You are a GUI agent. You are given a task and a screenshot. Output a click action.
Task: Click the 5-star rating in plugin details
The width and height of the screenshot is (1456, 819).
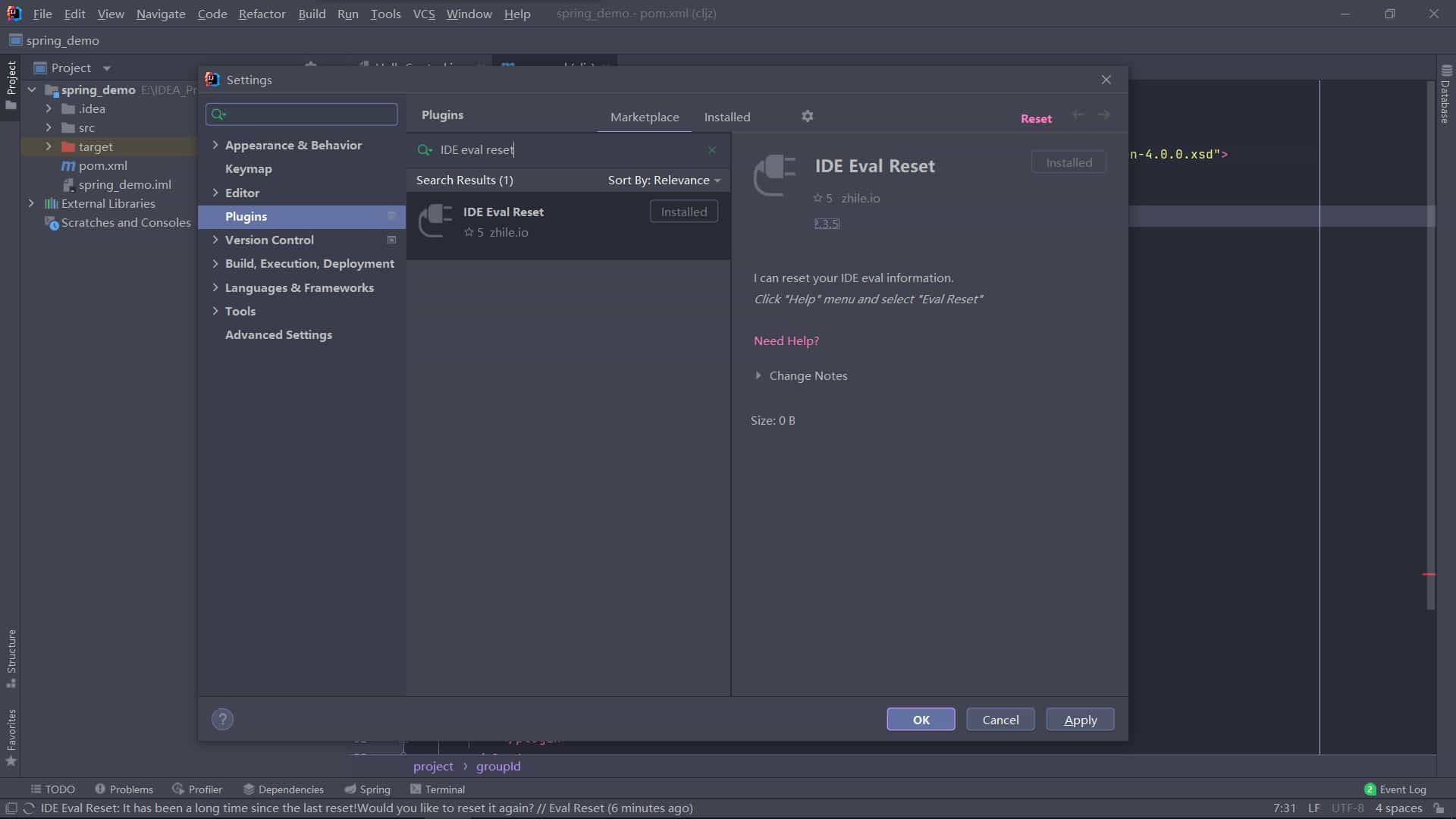point(823,199)
